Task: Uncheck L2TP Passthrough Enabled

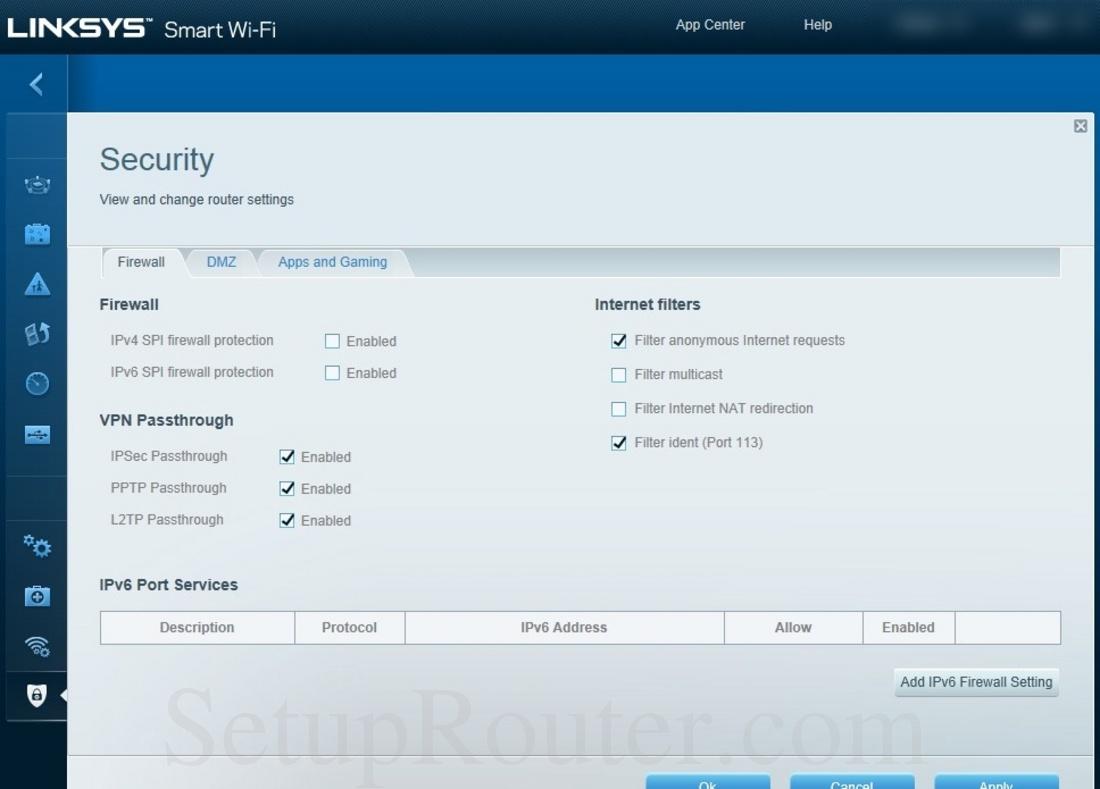Action: click(x=287, y=520)
